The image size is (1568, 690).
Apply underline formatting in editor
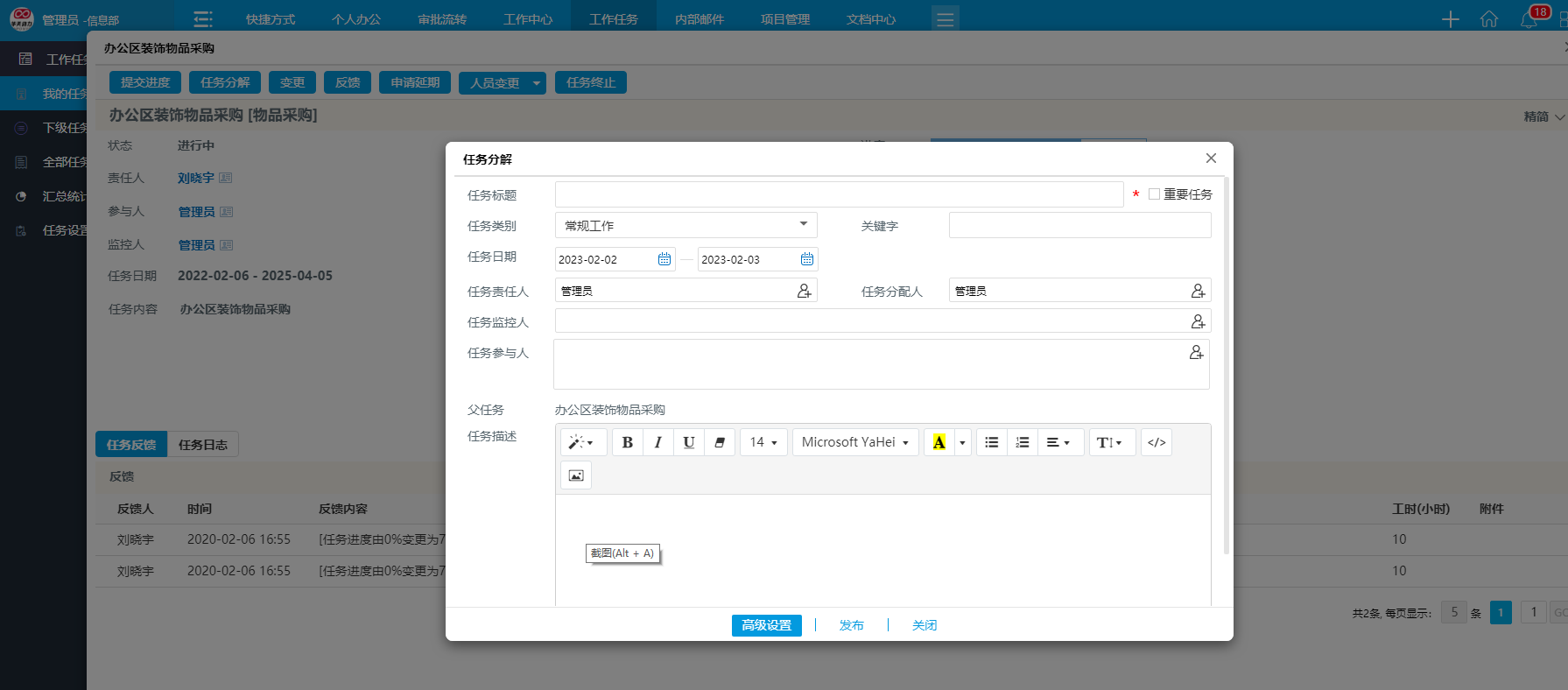tap(689, 442)
